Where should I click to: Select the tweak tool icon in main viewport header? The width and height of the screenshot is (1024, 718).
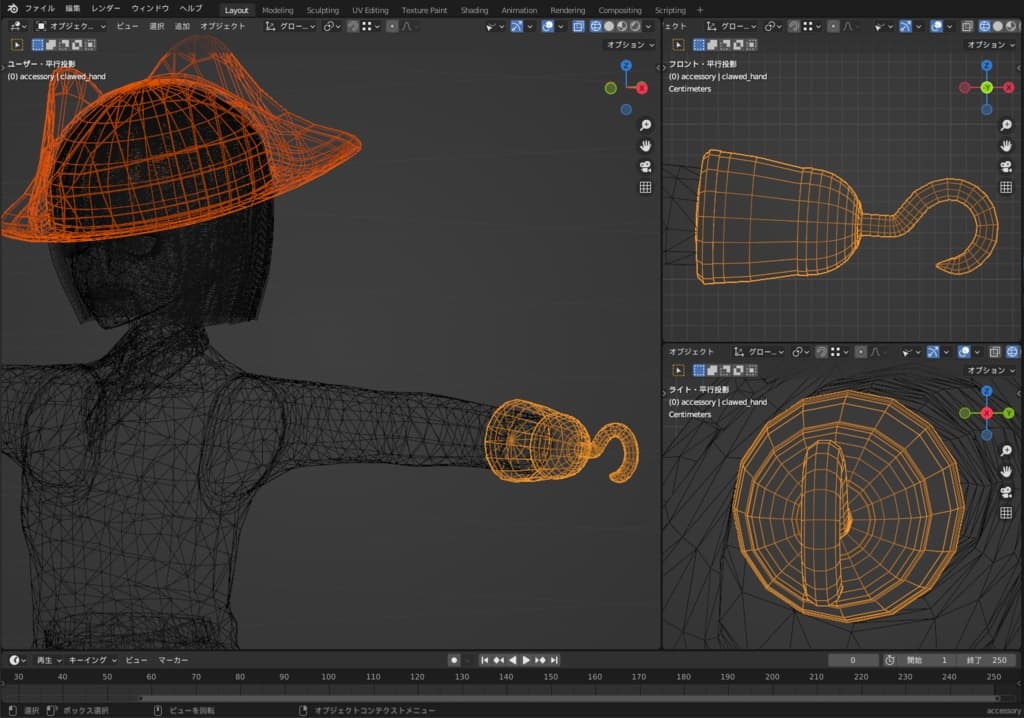tap(18, 44)
